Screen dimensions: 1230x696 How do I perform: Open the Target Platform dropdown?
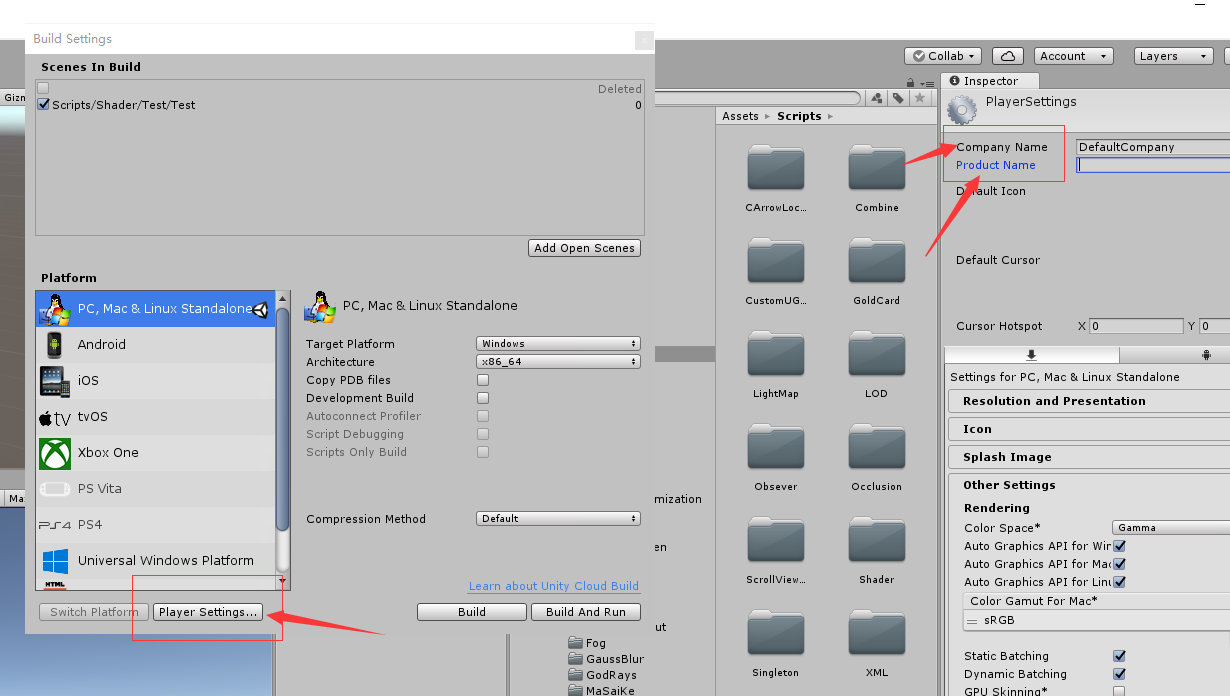tap(558, 343)
